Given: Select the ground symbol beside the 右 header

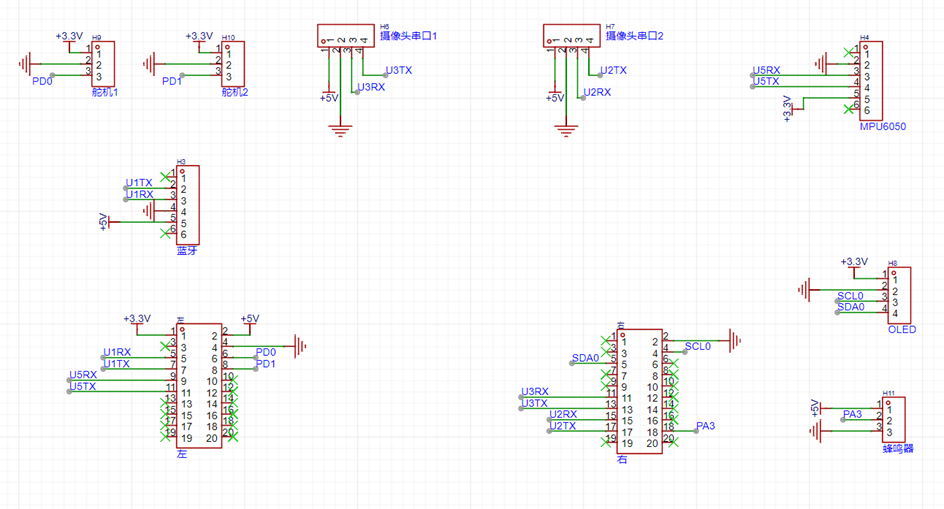Looking at the screenshot, I should pos(735,341).
